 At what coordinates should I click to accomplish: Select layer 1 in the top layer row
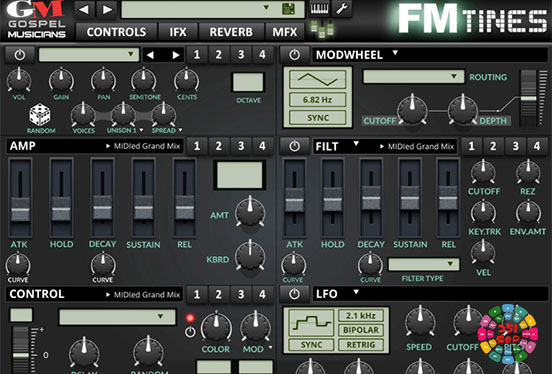coord(197,55)
